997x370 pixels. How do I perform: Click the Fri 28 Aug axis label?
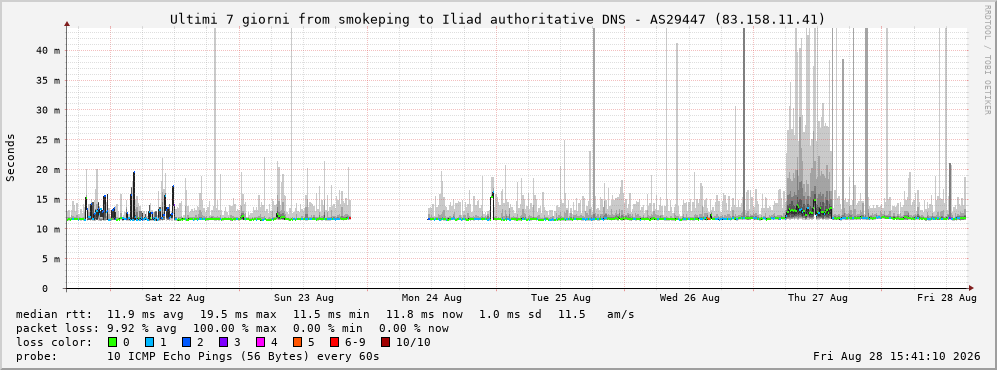point(947,298)
